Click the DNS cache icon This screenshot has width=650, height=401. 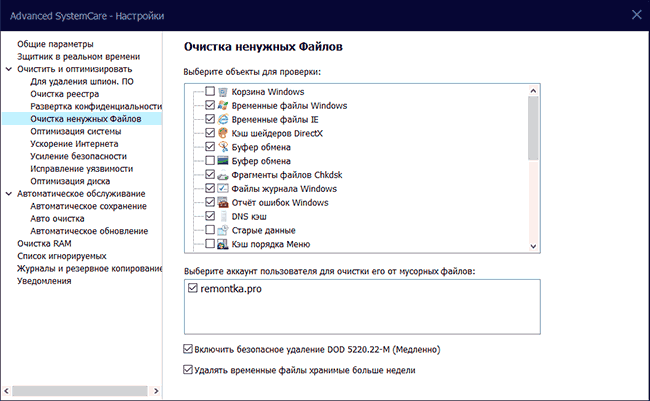pyautogui.click(x=223, y=216)
